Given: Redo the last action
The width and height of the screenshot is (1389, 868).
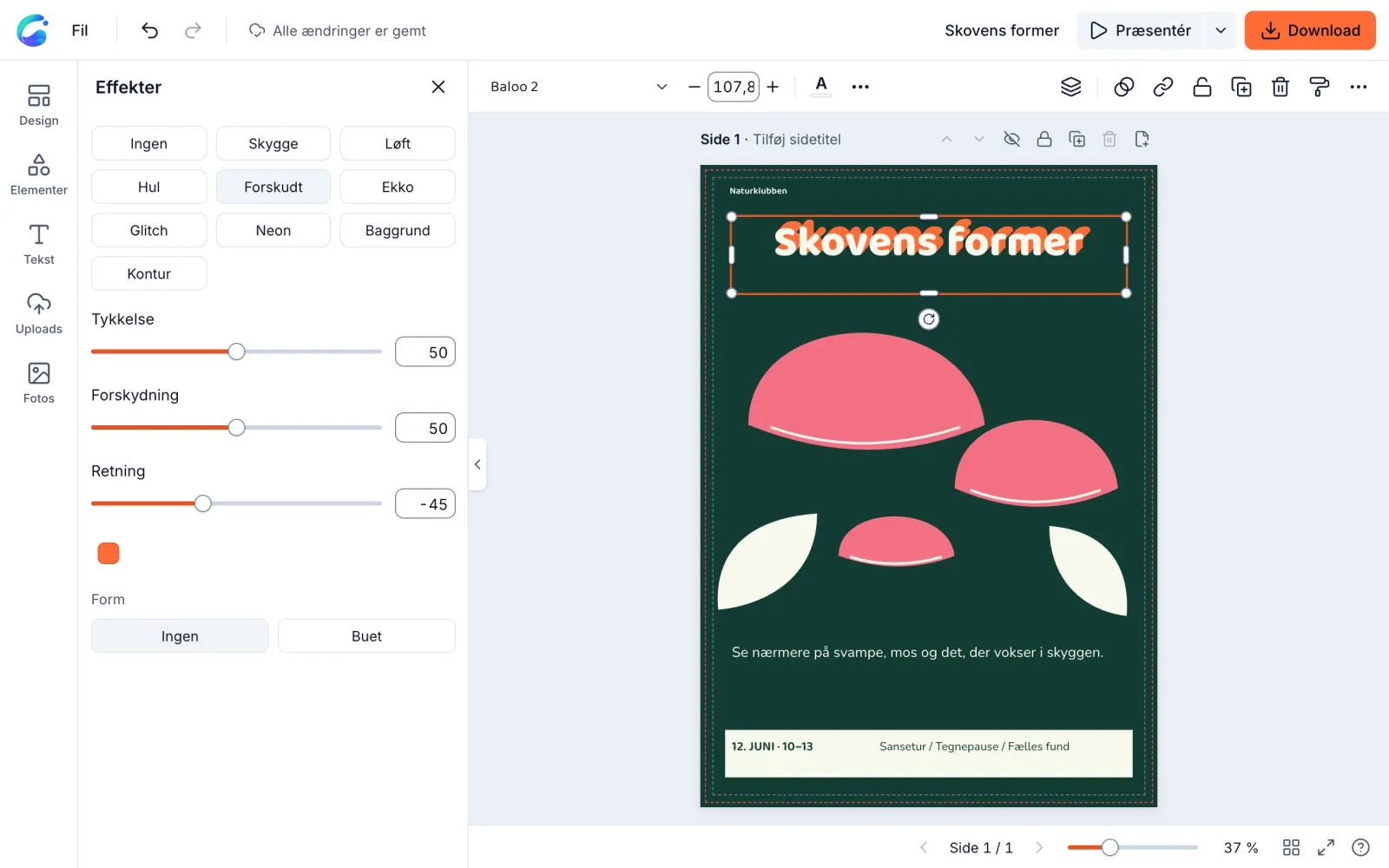Looking at the screenshot, I should point(193,30).
